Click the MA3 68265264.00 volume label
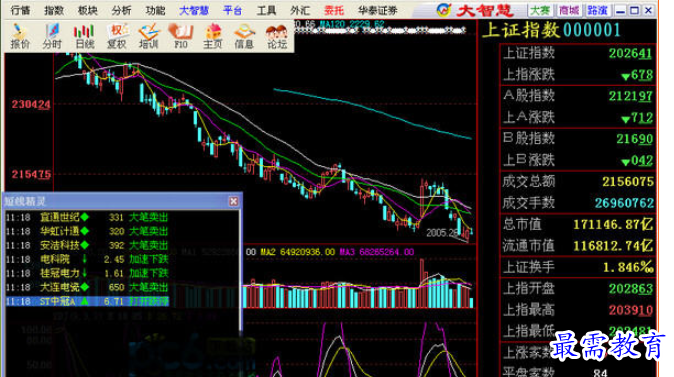The image size is (674, 377). coord(377,252)
